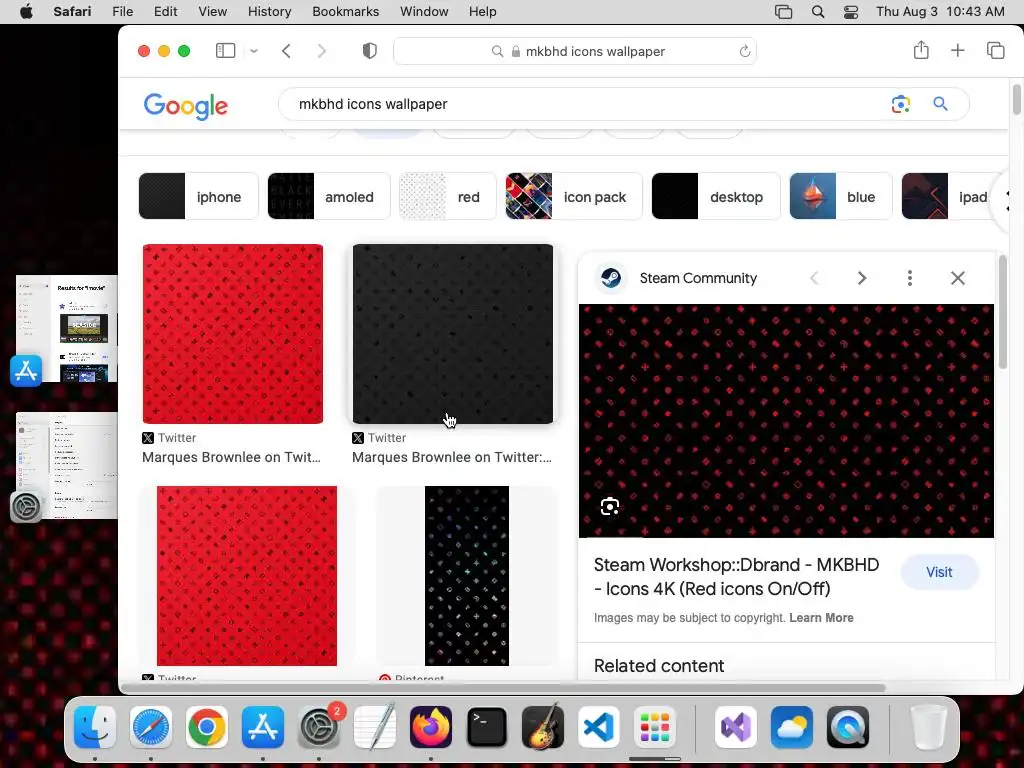The image size is (1024, 768).
Task: Open 'Marques Brownlee on Twit...' link under red image
Action: coord(231,457)
